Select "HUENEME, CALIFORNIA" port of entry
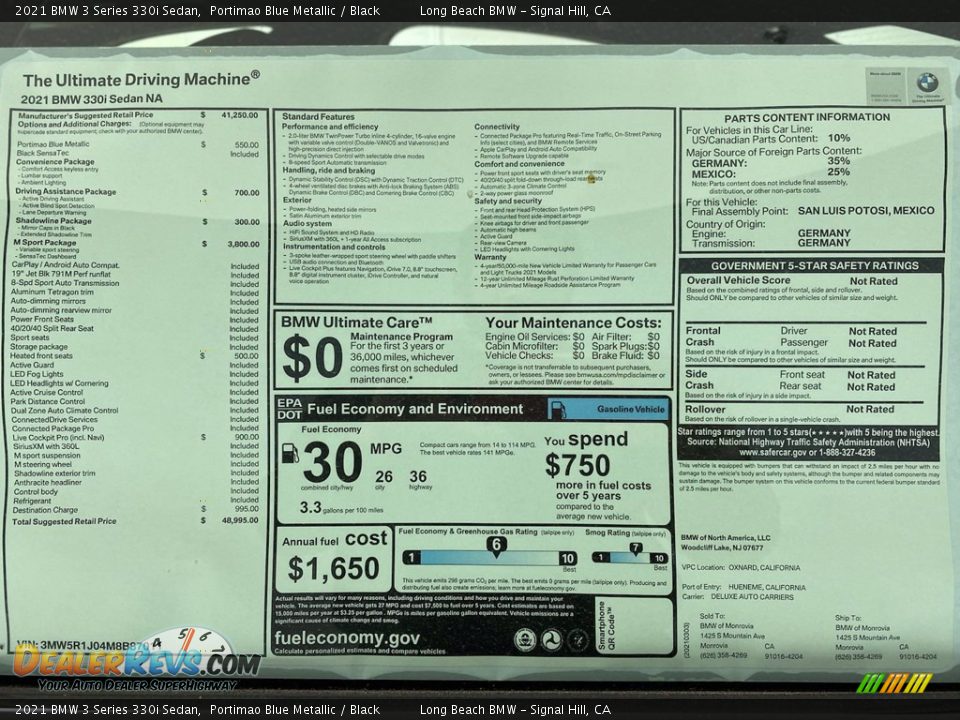The height and width of the screenshot is (720, 960). click(x=767, y=587)
